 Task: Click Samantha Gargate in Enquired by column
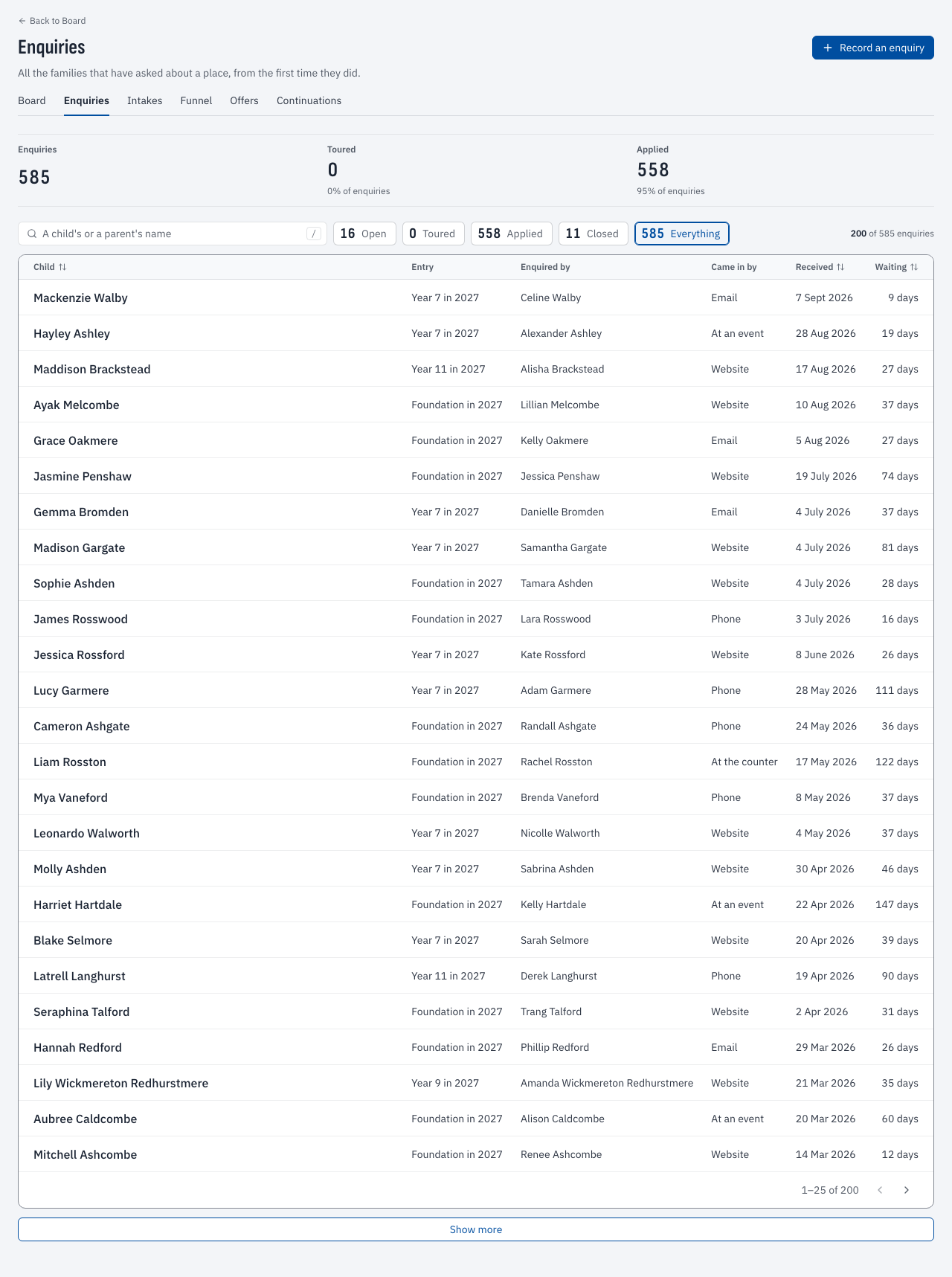pos(564,547)
